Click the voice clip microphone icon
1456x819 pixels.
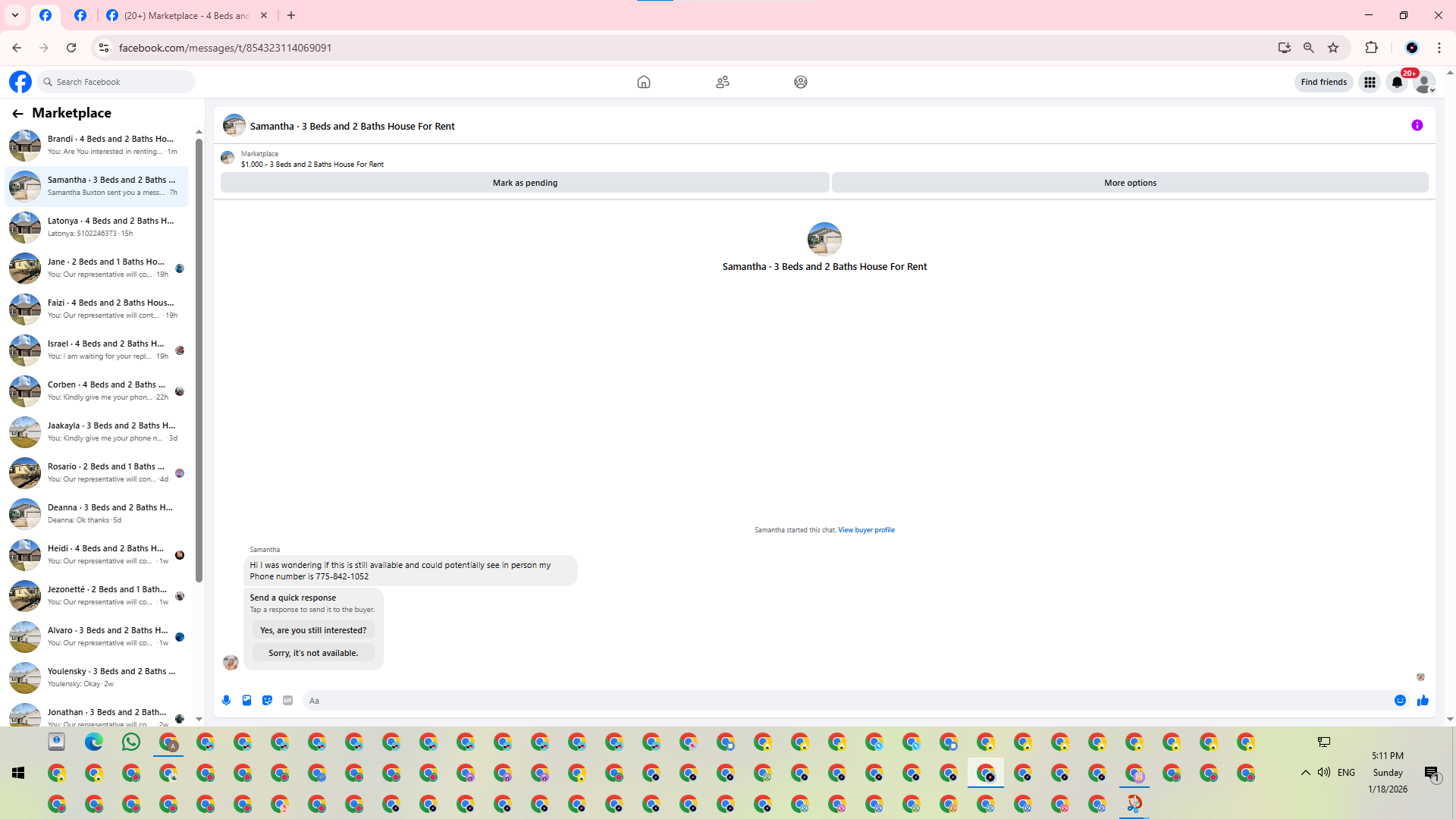tap(226, 701)
